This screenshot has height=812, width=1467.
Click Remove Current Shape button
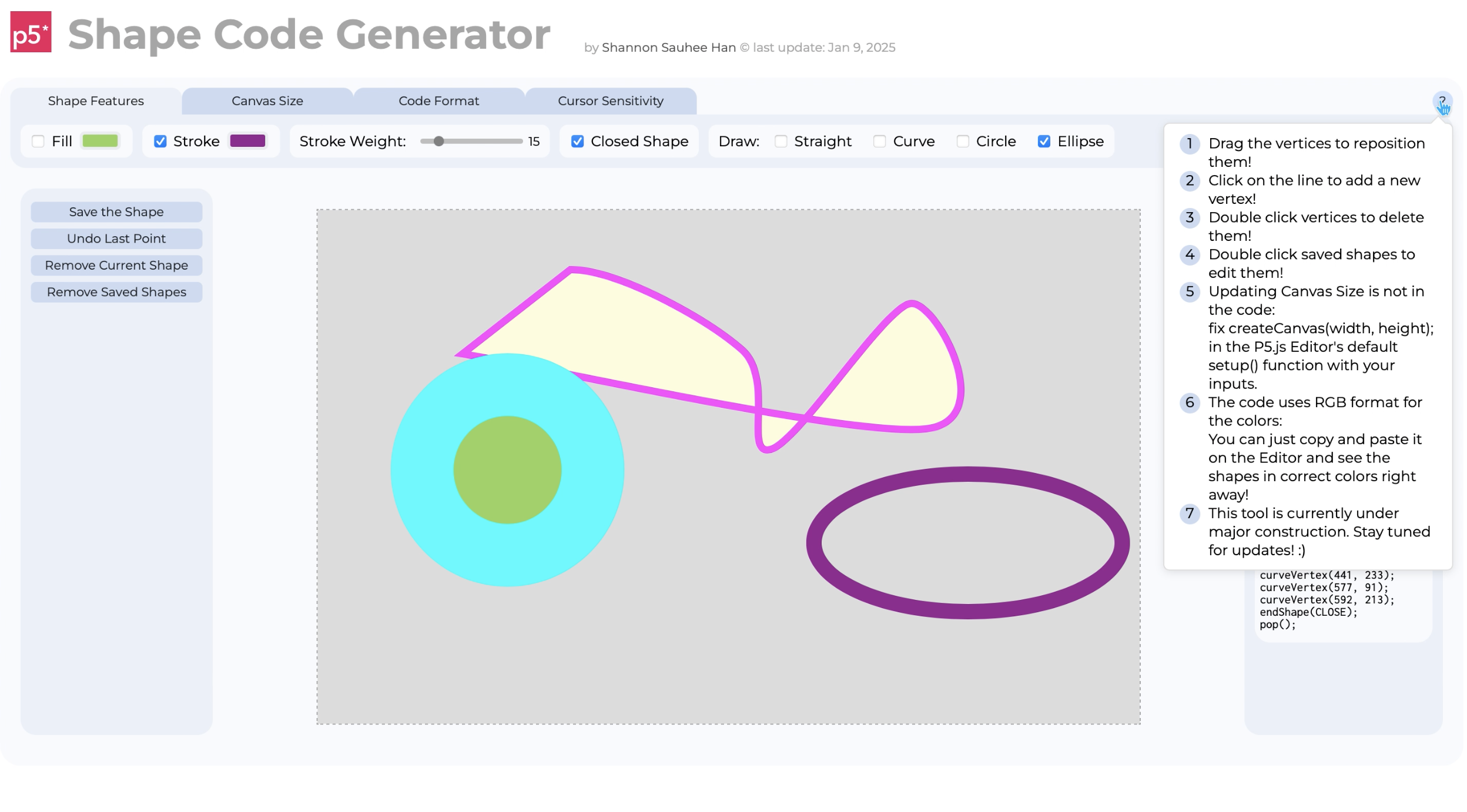116,266
